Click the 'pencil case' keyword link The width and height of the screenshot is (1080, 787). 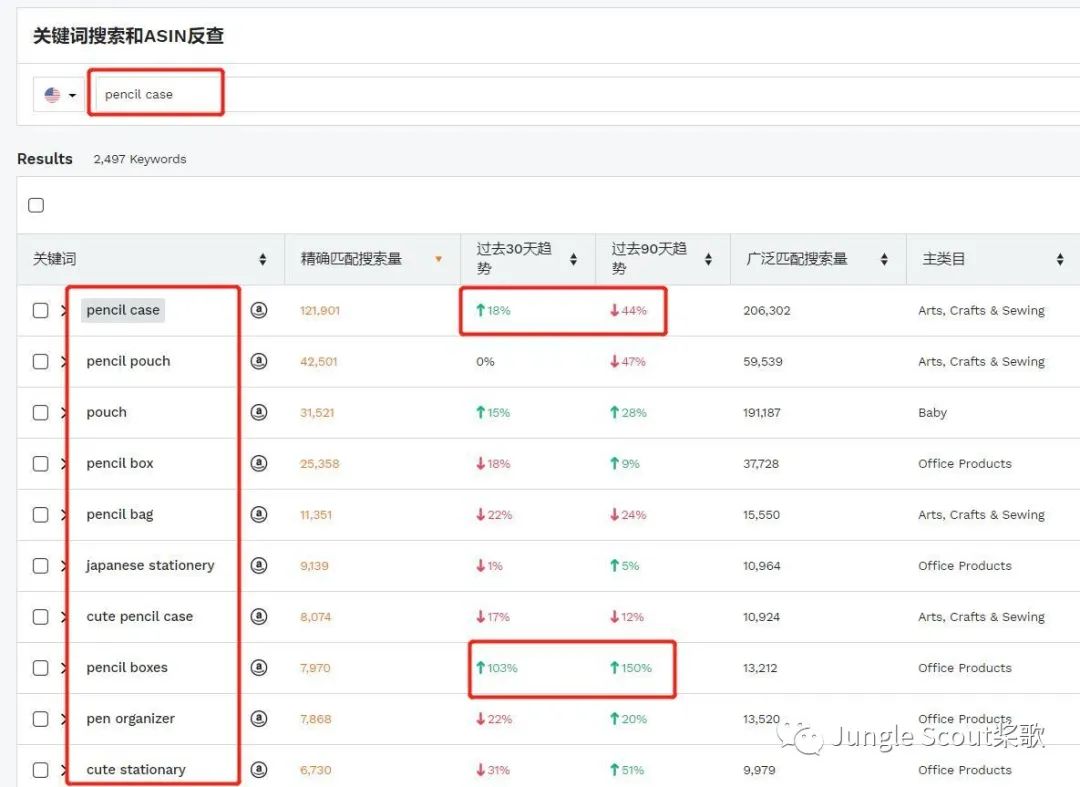tap(122, 310)
